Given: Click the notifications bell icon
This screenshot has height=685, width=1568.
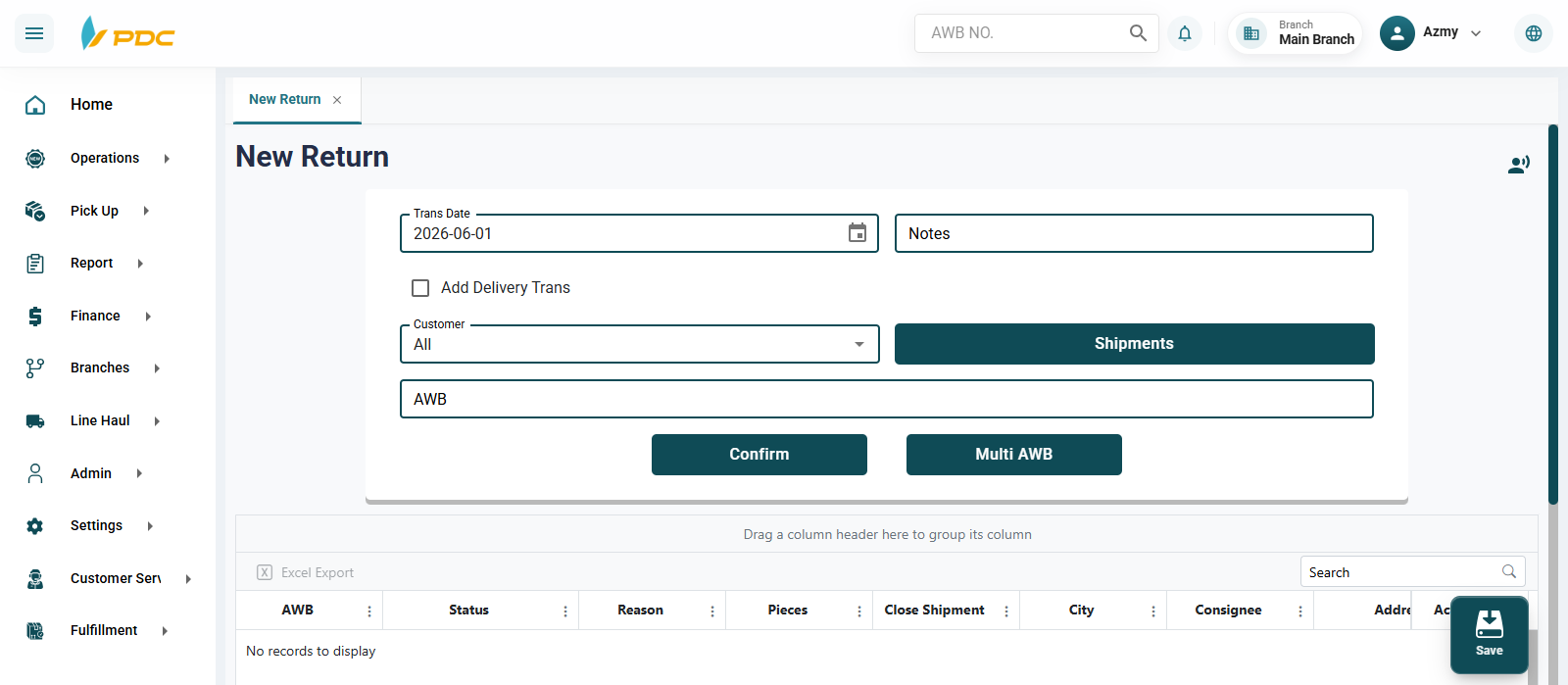Looking at the screenshot, I should [1185, 33].
